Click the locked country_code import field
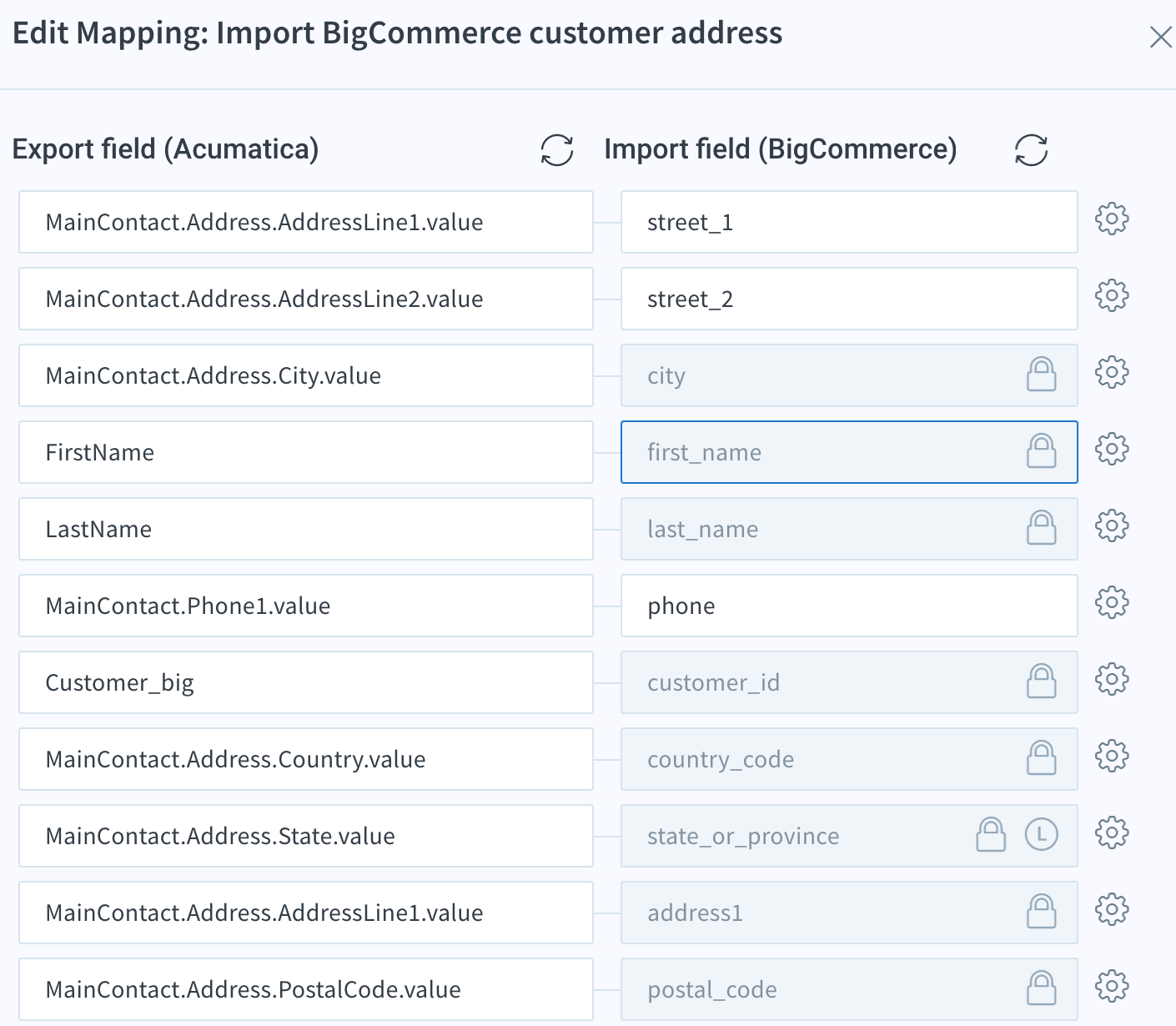Image resolution: width=1176 pixels, height=1026 pixels. click(x=849, y=759)
